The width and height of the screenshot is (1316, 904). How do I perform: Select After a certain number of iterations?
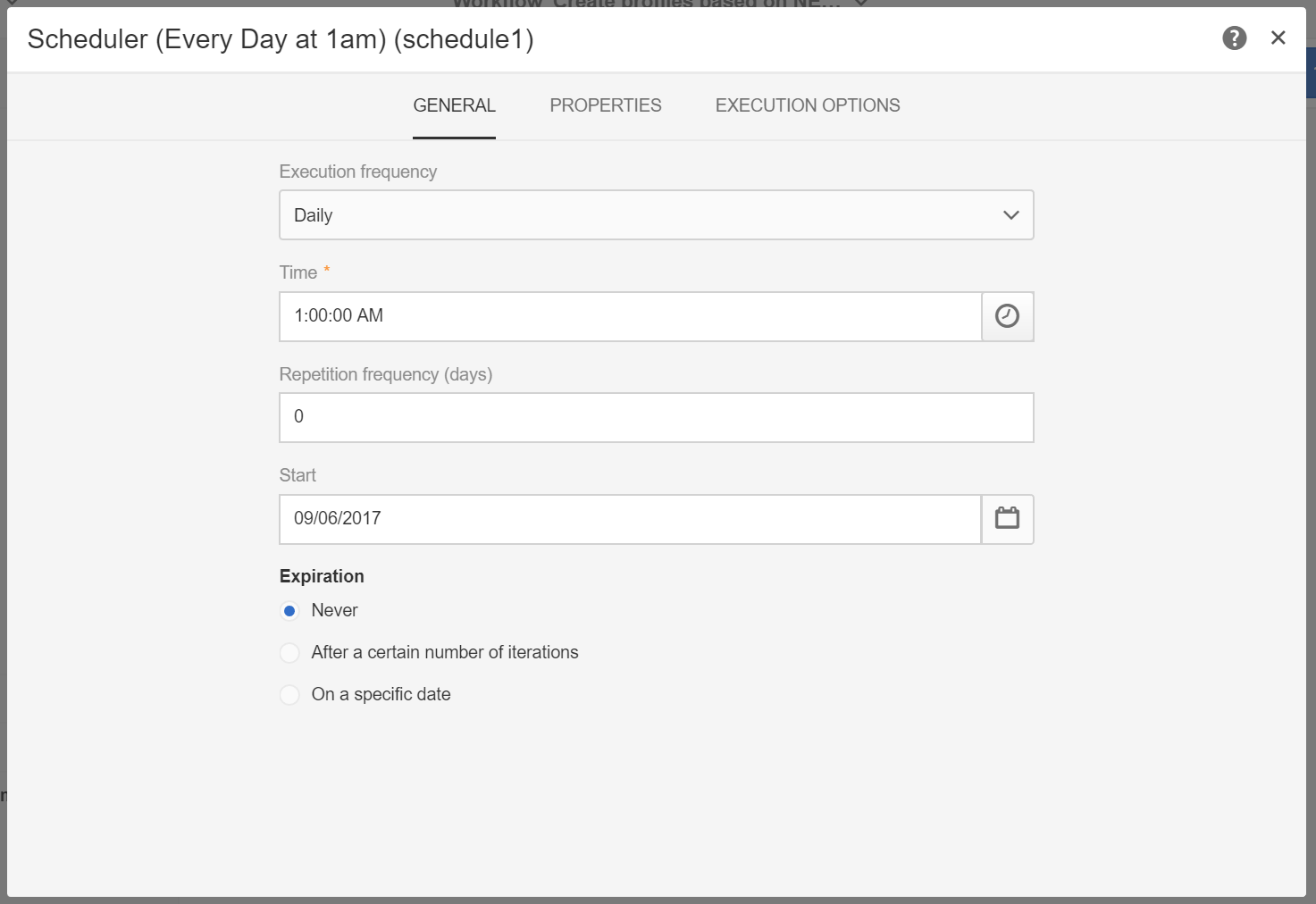pyautogui.click(x=289, y=653)
